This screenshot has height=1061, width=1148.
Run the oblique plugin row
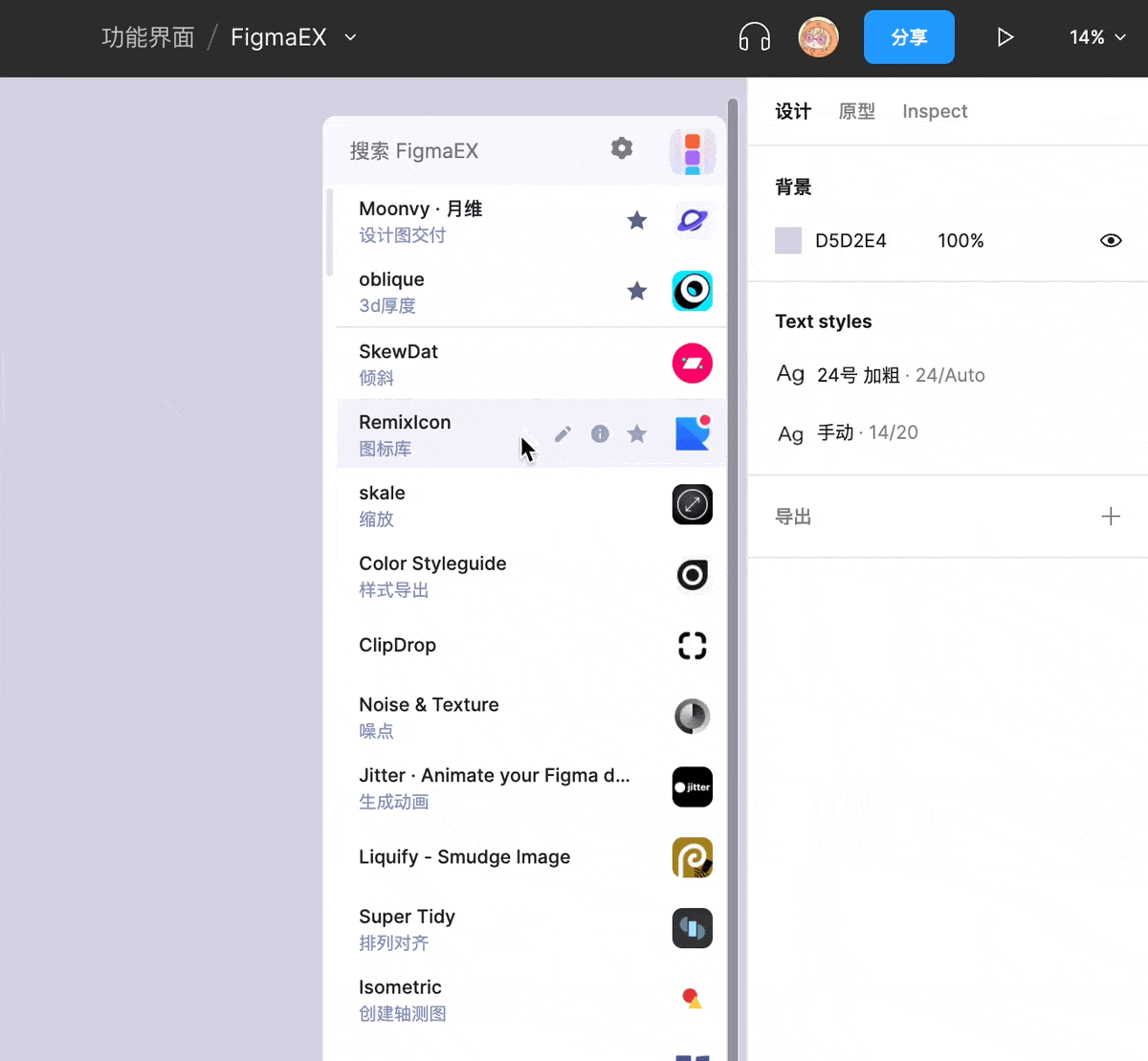(x=531, y=292)
